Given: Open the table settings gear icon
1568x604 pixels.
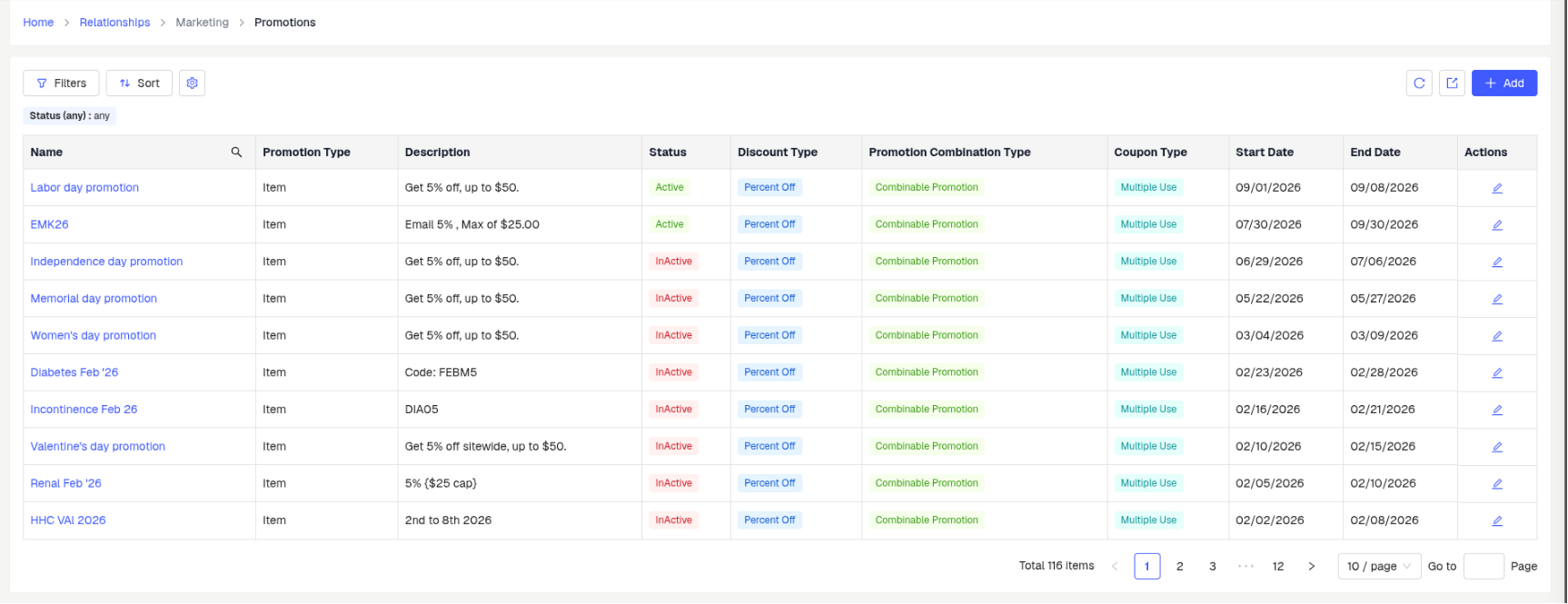Looking at the screenshot, I should (192, 84).
